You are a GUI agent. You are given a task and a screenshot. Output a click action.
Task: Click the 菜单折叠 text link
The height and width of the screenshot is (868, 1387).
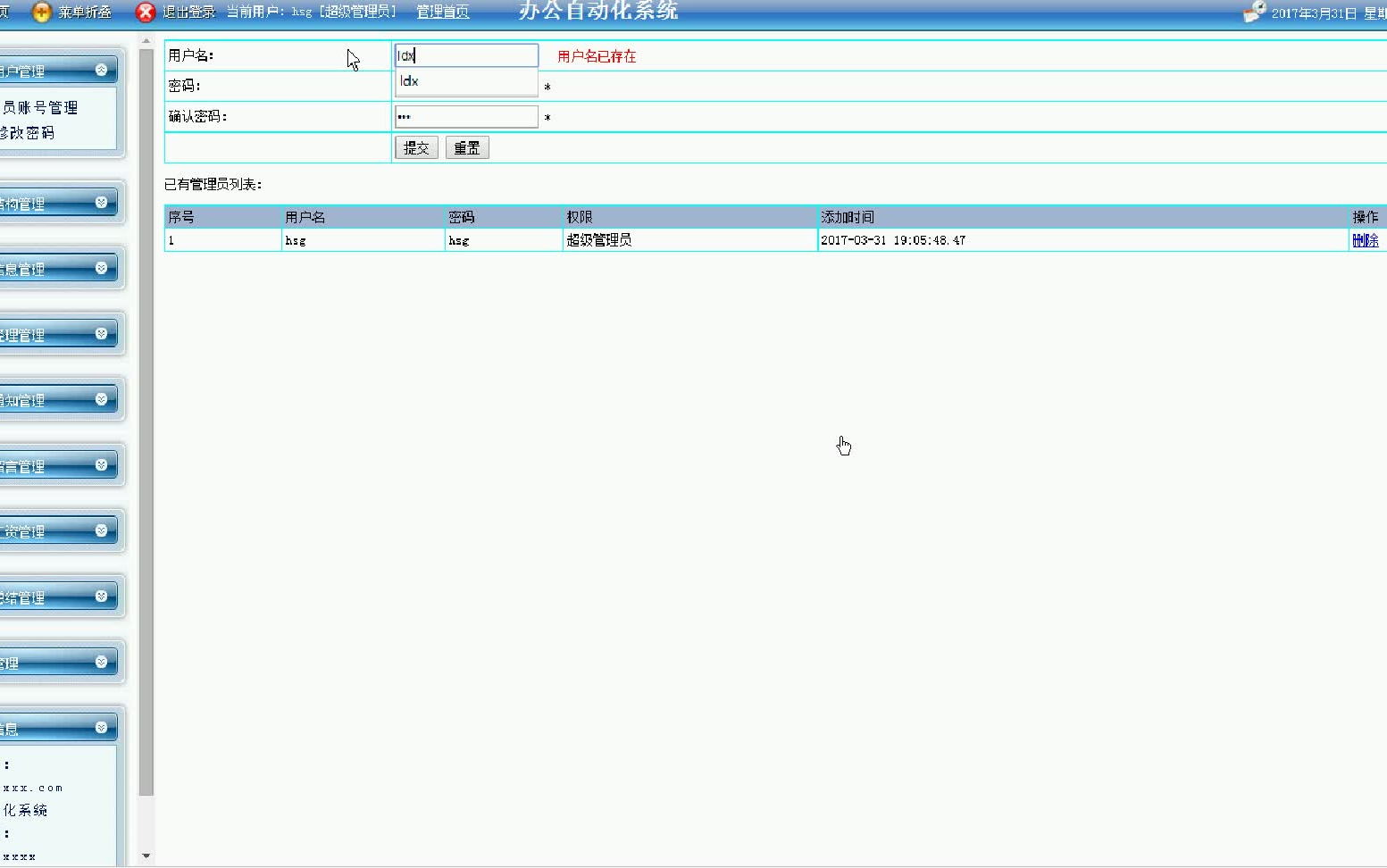(x=85, y=13)
